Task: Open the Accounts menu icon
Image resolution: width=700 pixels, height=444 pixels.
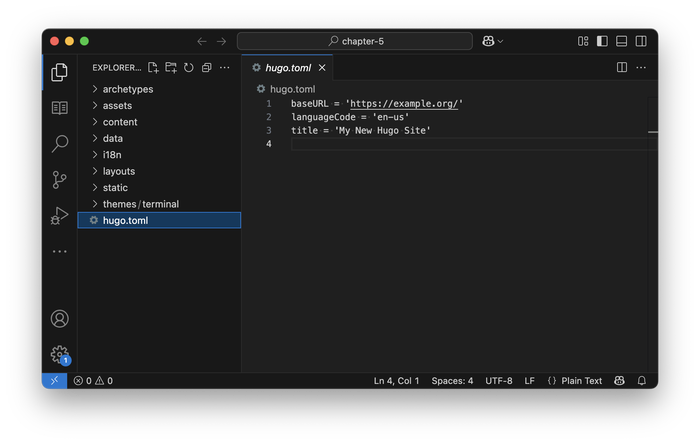Action: pos(59,319)
